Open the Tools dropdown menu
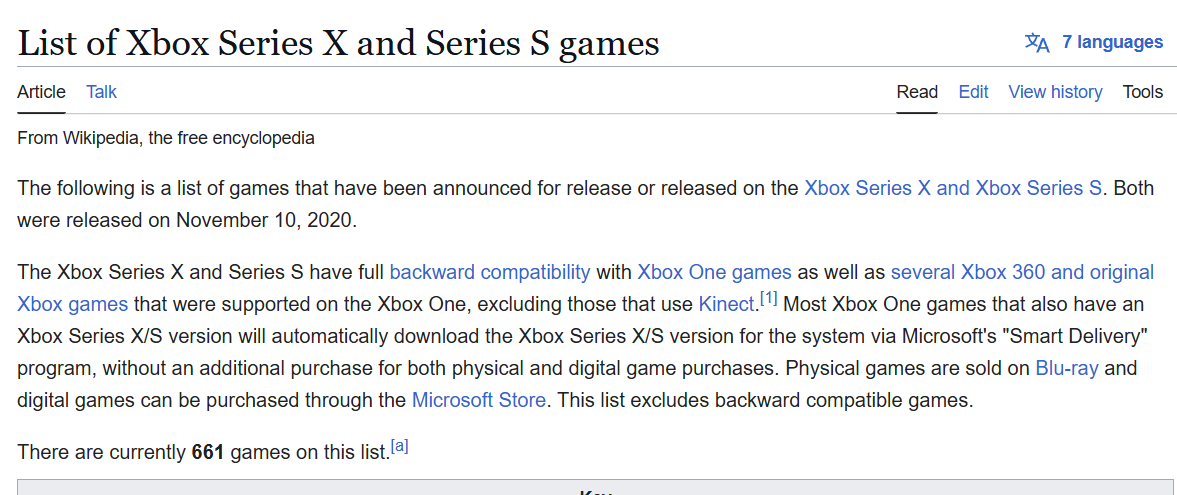 [x=1142, y=92]
